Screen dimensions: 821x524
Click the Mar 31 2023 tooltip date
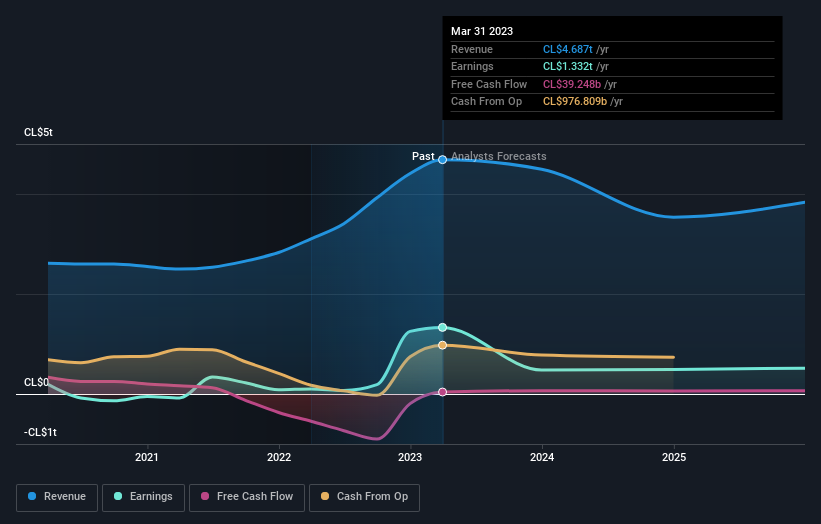[x=482, y=31]
